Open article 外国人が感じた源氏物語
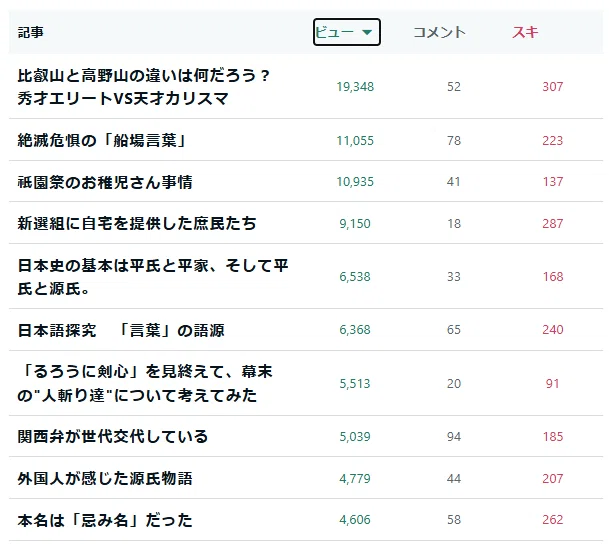Image resolution: width=609 pixels, height=546 pixels. click(105, 478)
